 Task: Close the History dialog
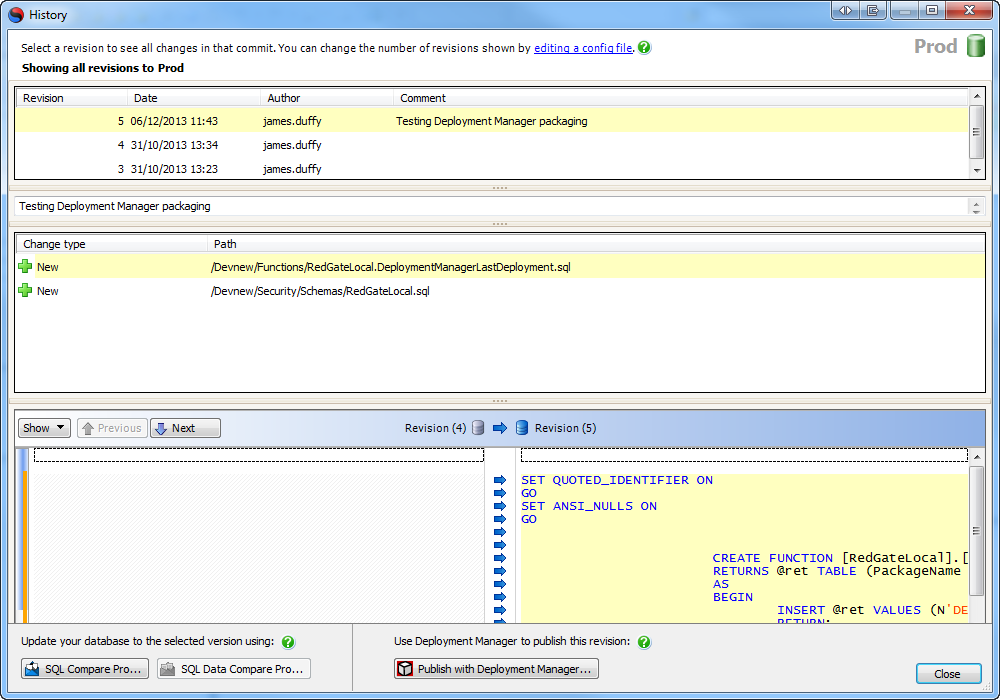(947, 674)
